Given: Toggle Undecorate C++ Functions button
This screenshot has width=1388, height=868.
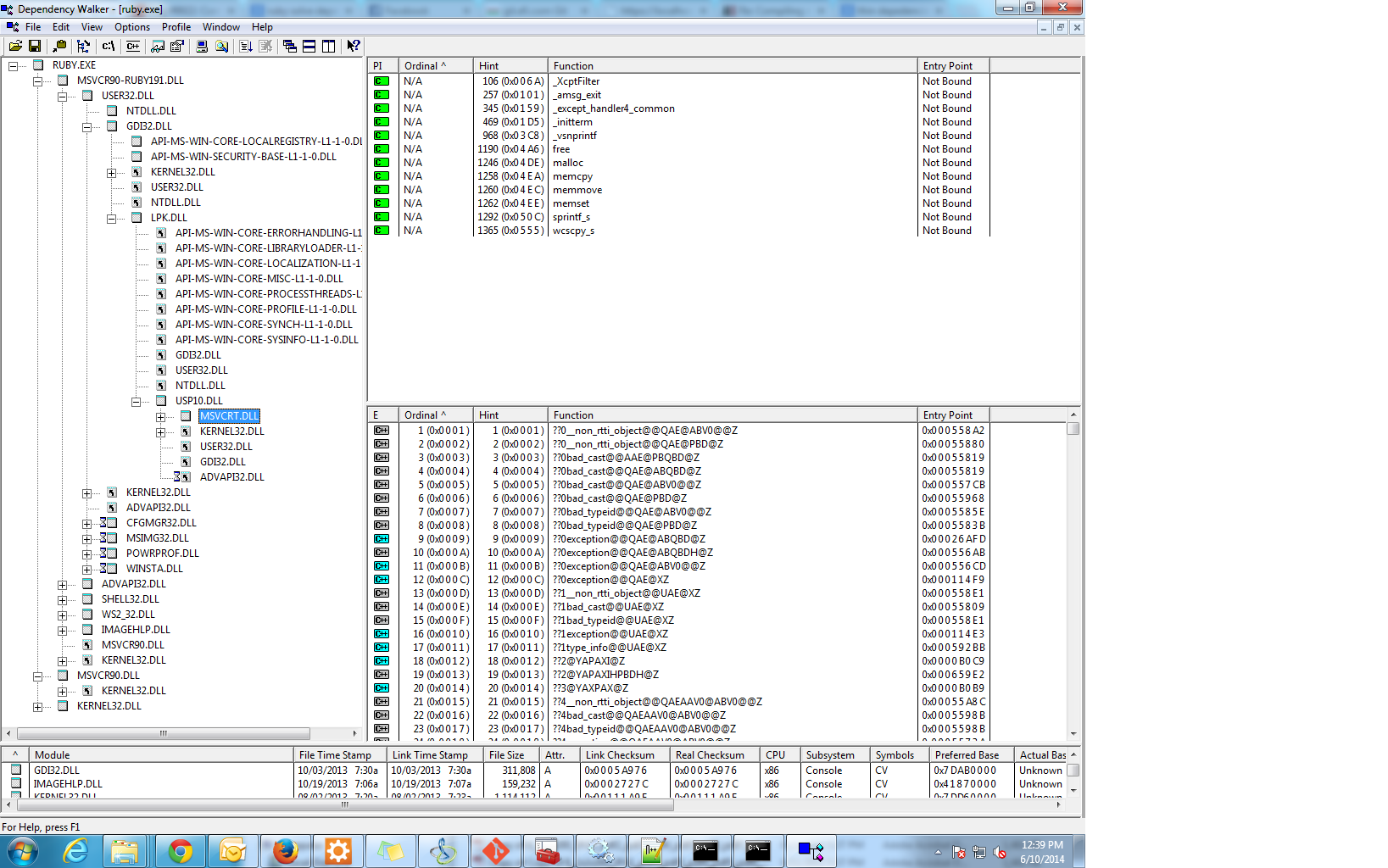Looking at the screenshot, I should [x=133, y=46].
